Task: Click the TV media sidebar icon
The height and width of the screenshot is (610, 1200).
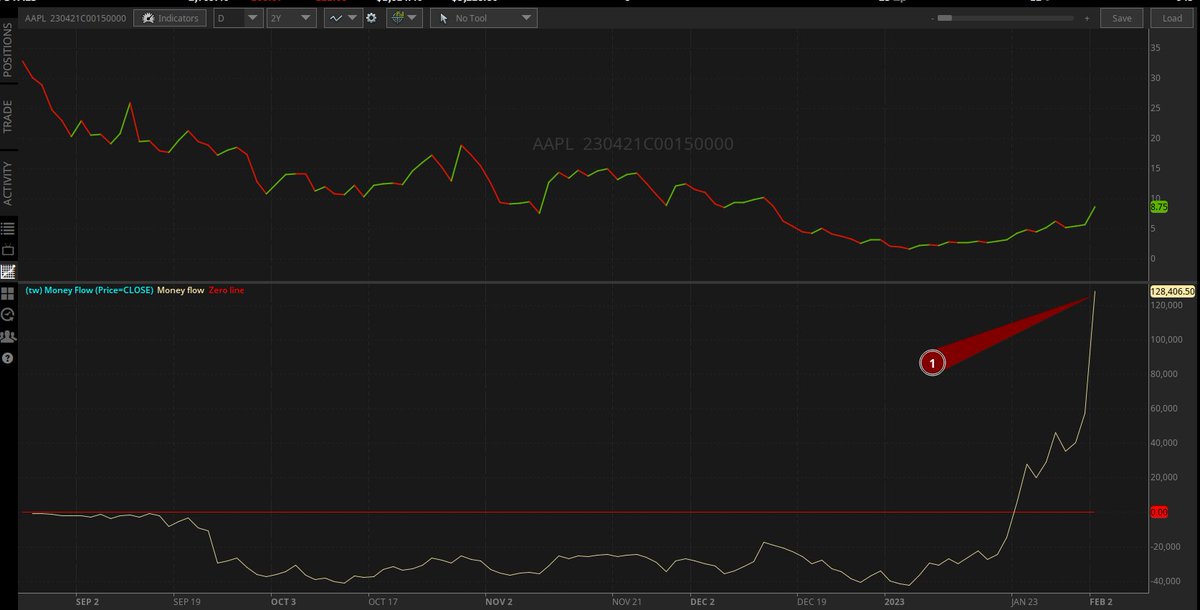Action: click(8, 250)
